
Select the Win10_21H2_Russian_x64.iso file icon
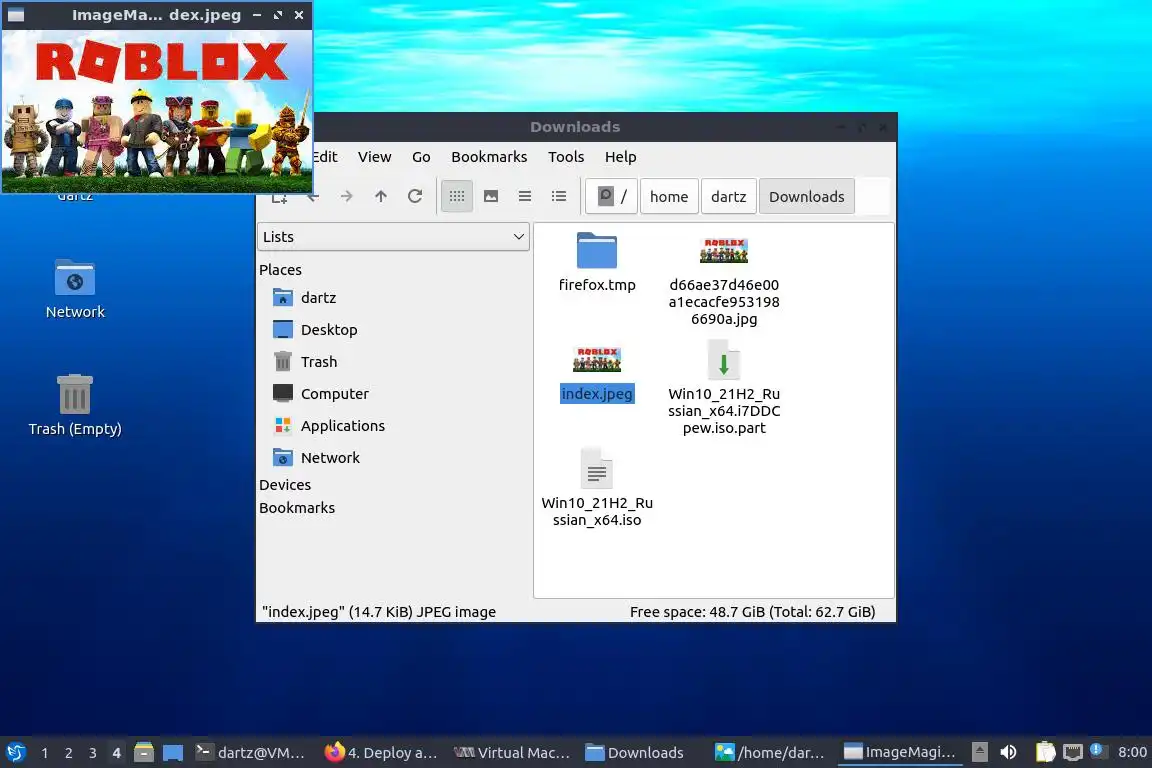[x=597, y=468]
